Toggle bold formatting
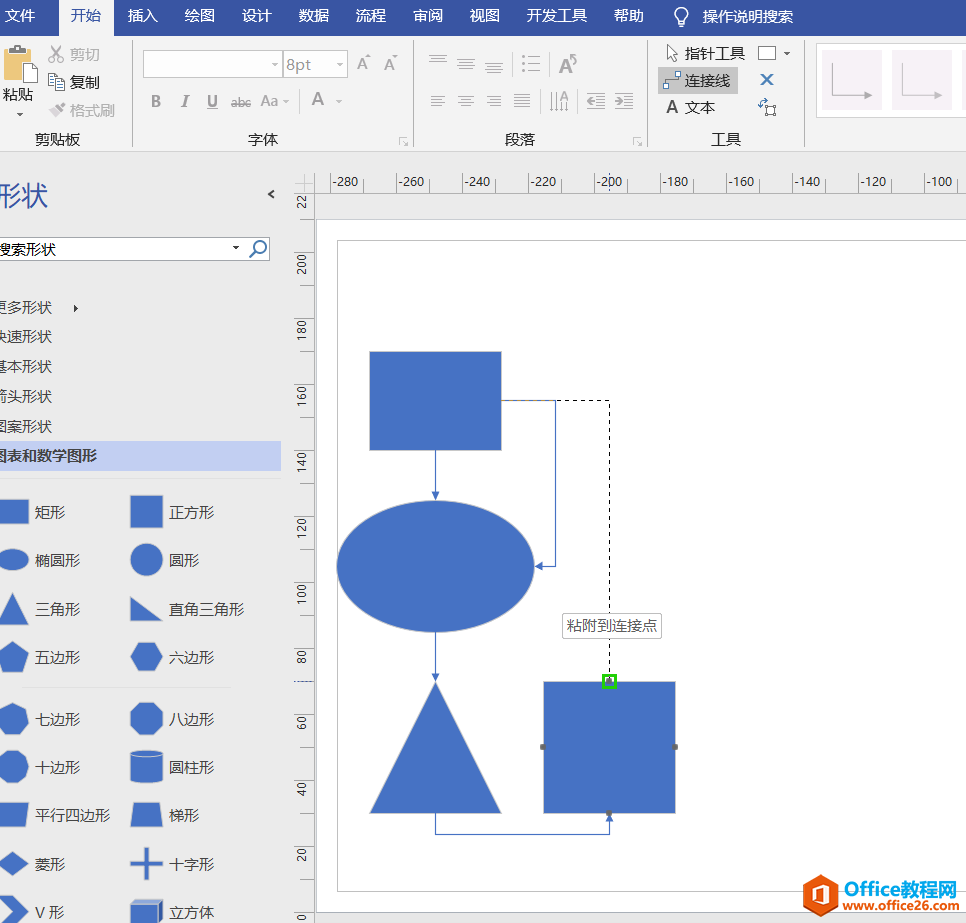 [x=156, y=101]
